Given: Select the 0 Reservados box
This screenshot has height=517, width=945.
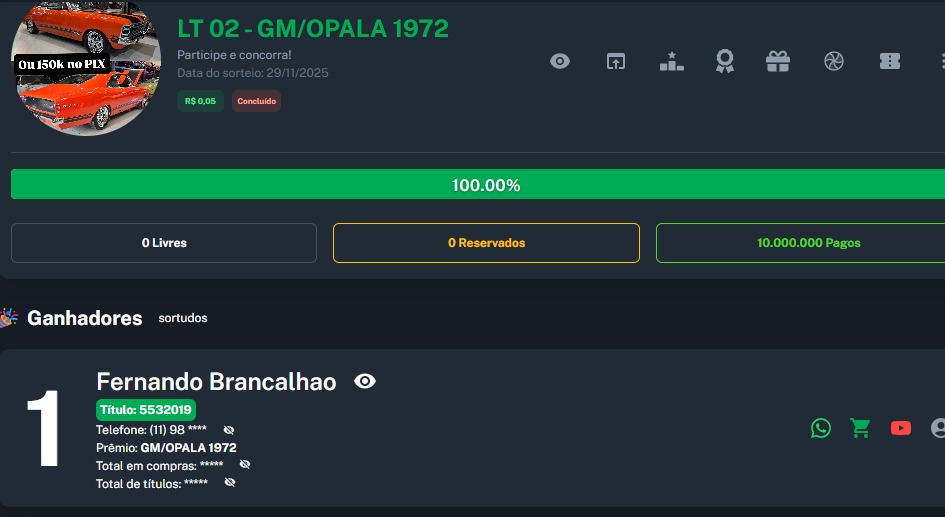Looking at the screenshot, I should click(486, 243).
